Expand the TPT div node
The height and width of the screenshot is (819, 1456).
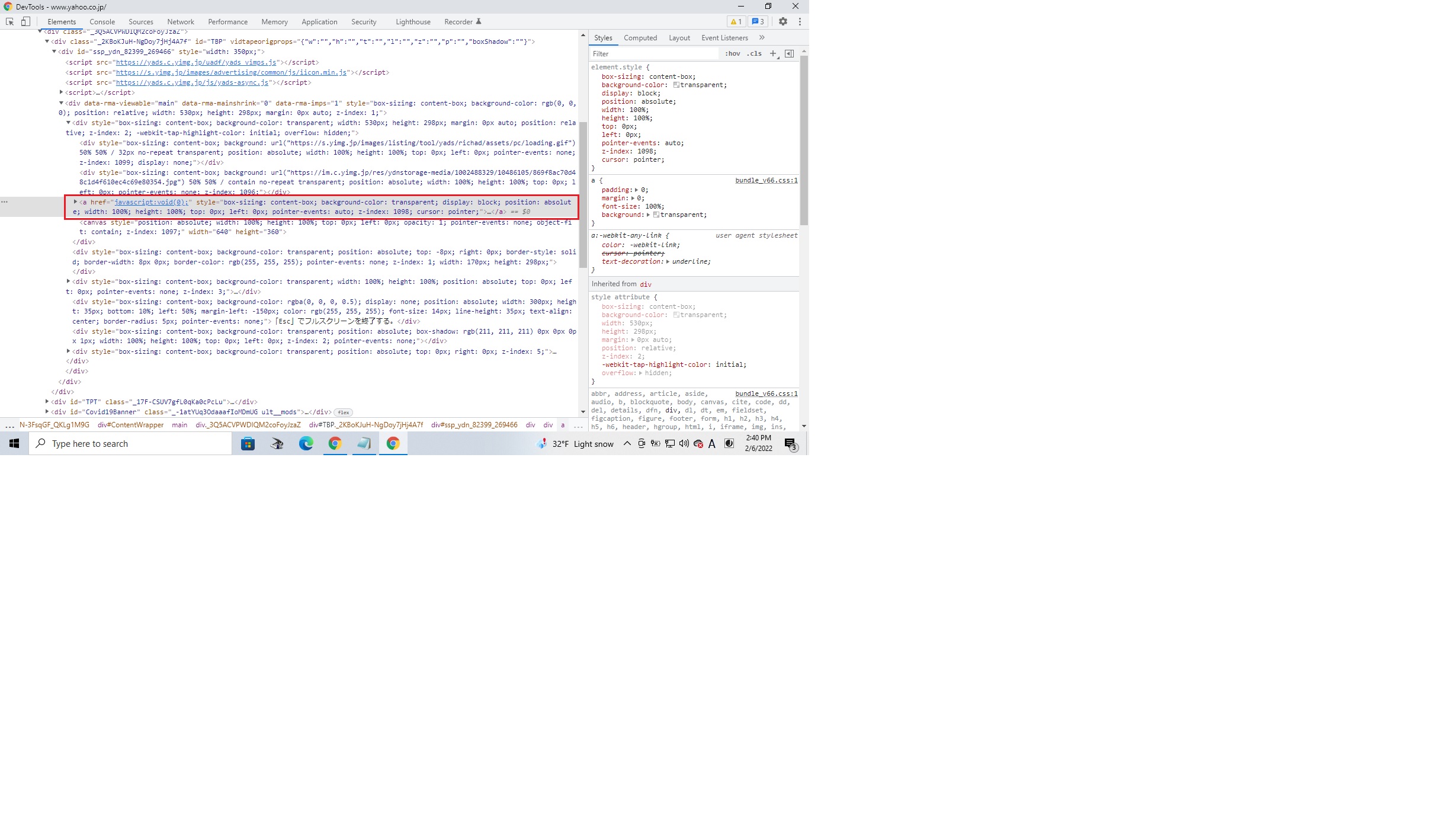47,402
